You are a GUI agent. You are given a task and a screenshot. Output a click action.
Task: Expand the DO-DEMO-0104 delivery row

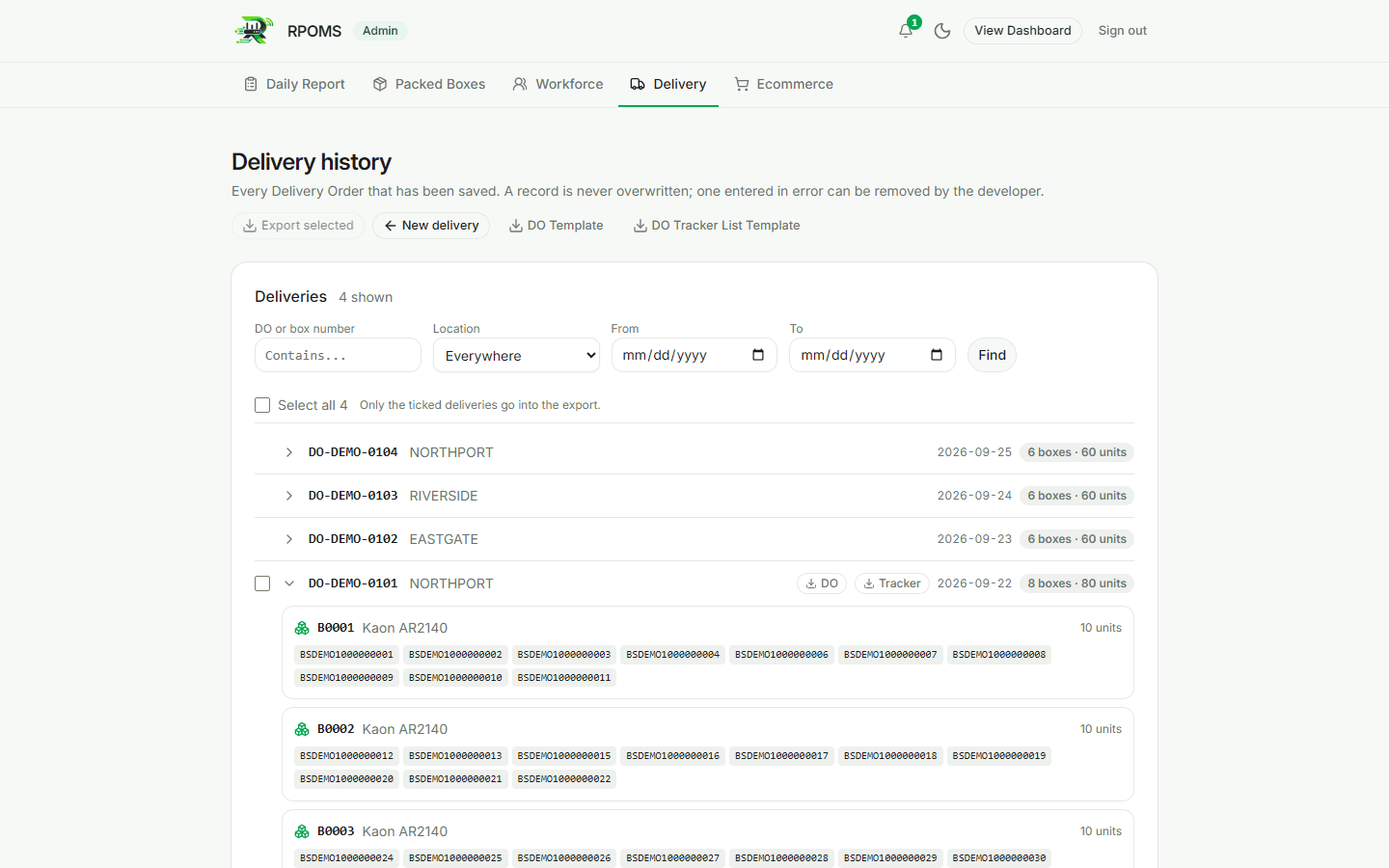[289, 452]
